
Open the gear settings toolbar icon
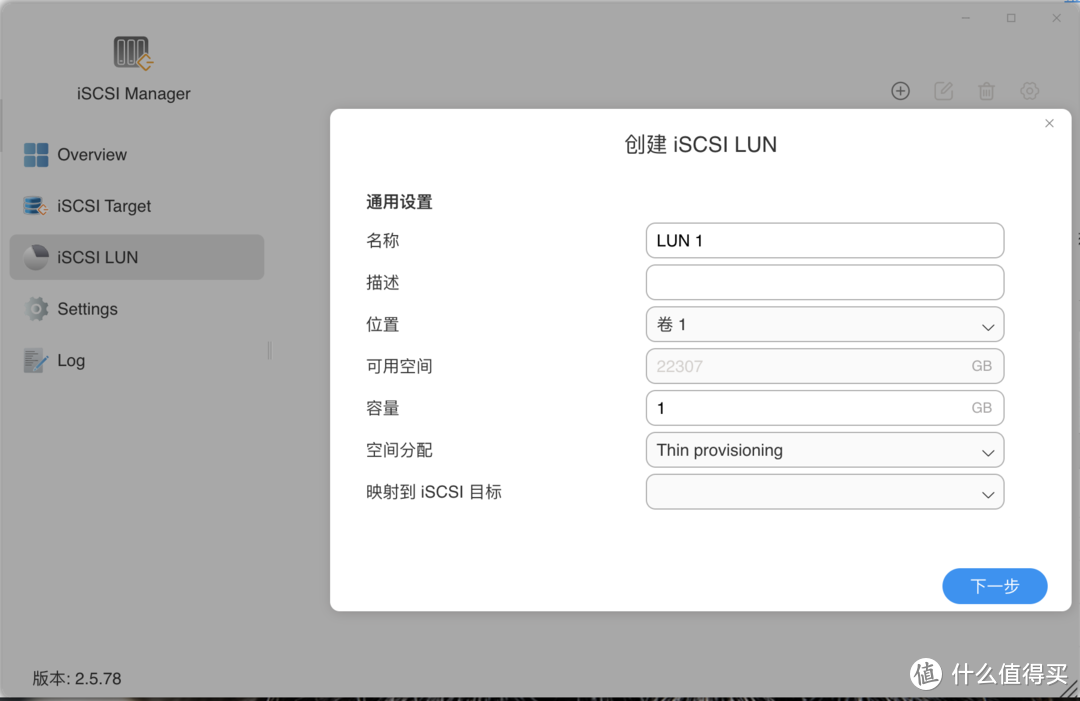pyautogui.click(x=1029, y=91)
